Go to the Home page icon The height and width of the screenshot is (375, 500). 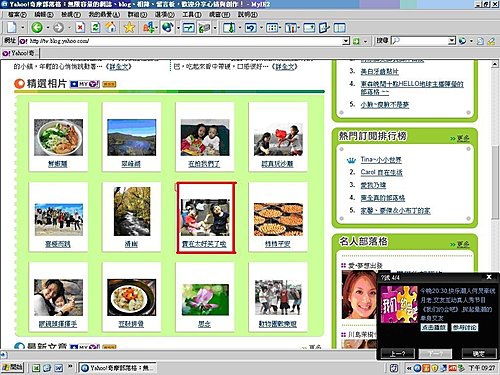point(111,27)
